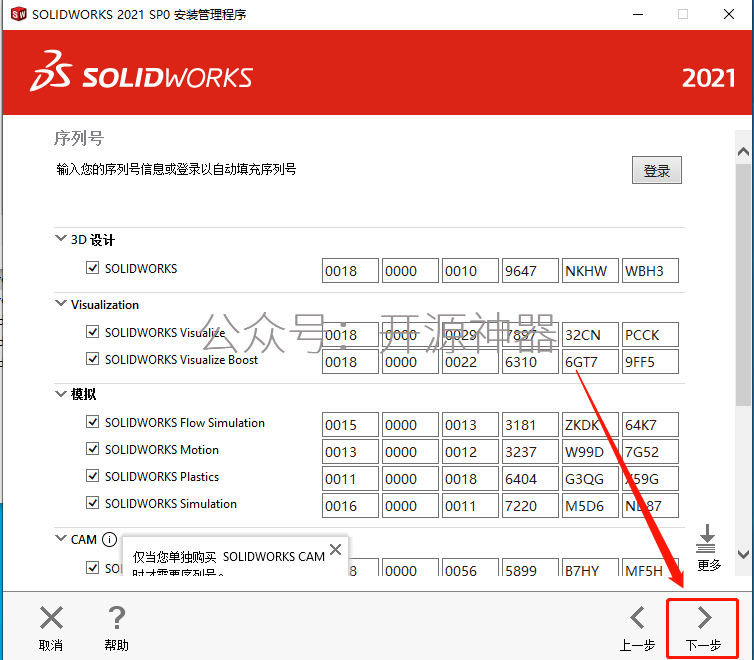Click Plastics serial field 0011
Viewport: 754px width, 660px height.
(350, 478)
